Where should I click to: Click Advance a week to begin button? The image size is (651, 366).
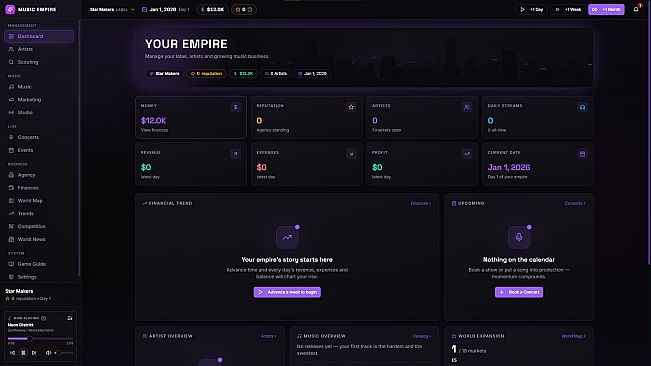point(287,292)
